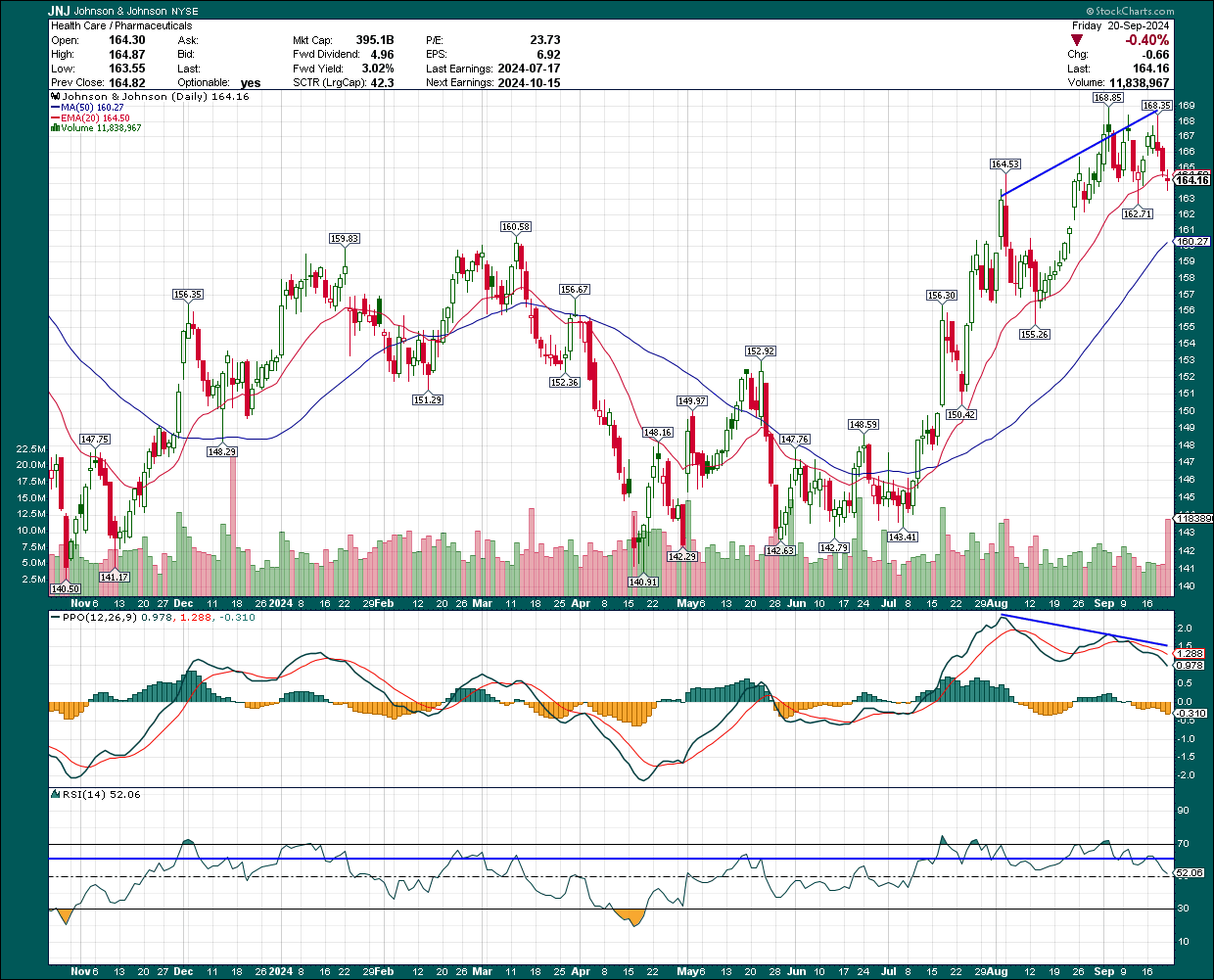Screen dimensions: 1214x980
Task: Click the 52.06 RSI tag on the right axis
Action: point(1190,872)
